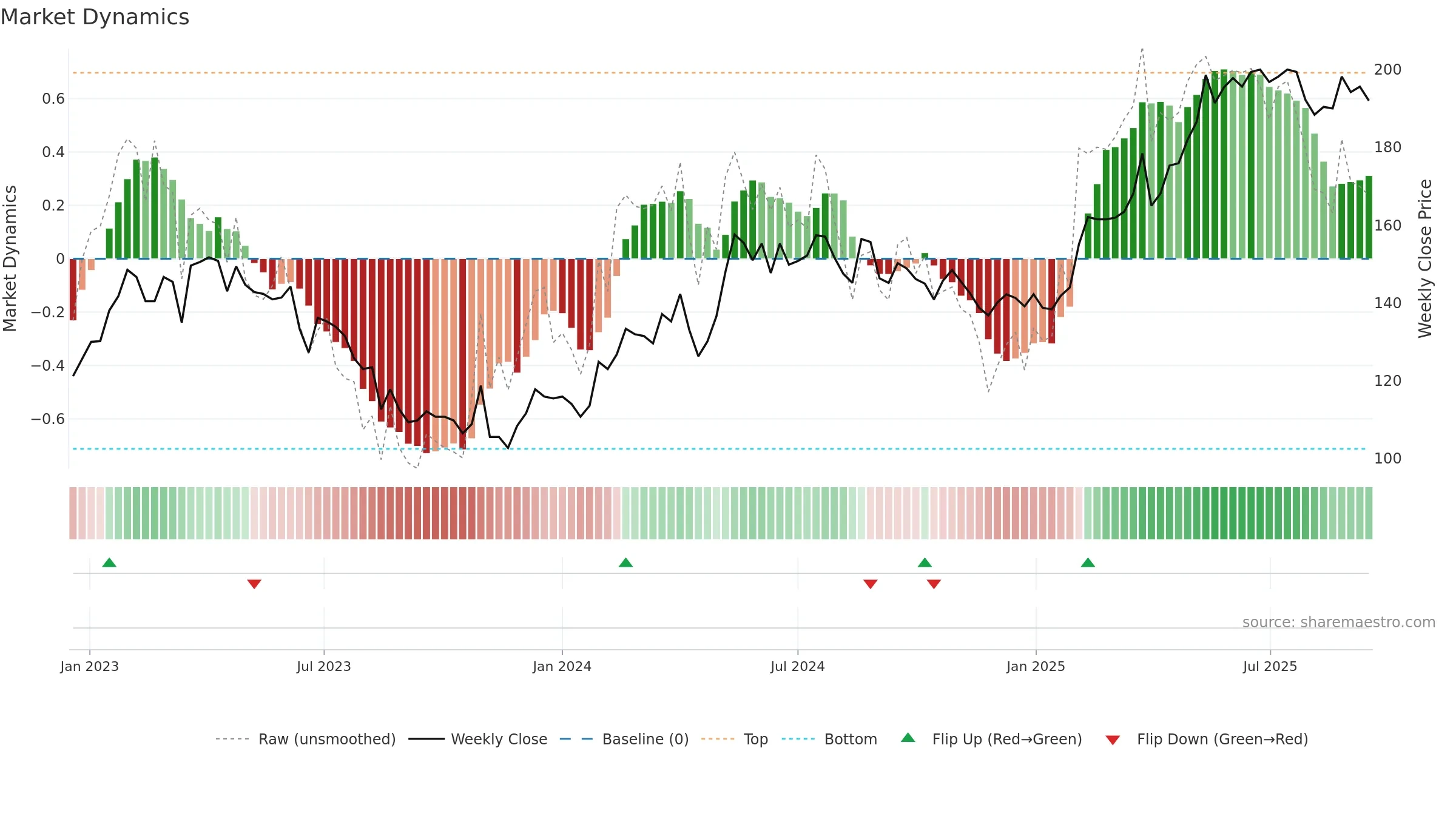The width and height of the screenshot is (1456, 819).
Task: Toggle the Raw (unsmoothed) legend entry
Action: point(305,739)
